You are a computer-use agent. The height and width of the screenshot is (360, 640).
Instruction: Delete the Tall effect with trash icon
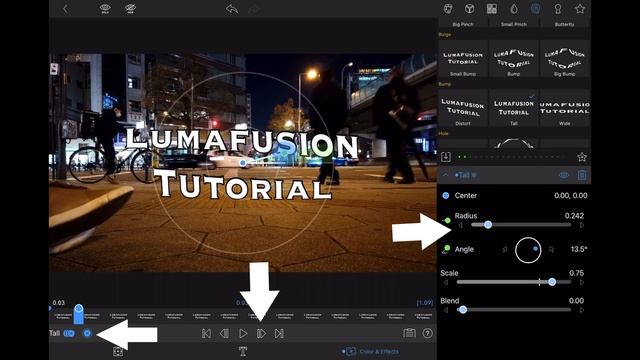pos(582,175)
